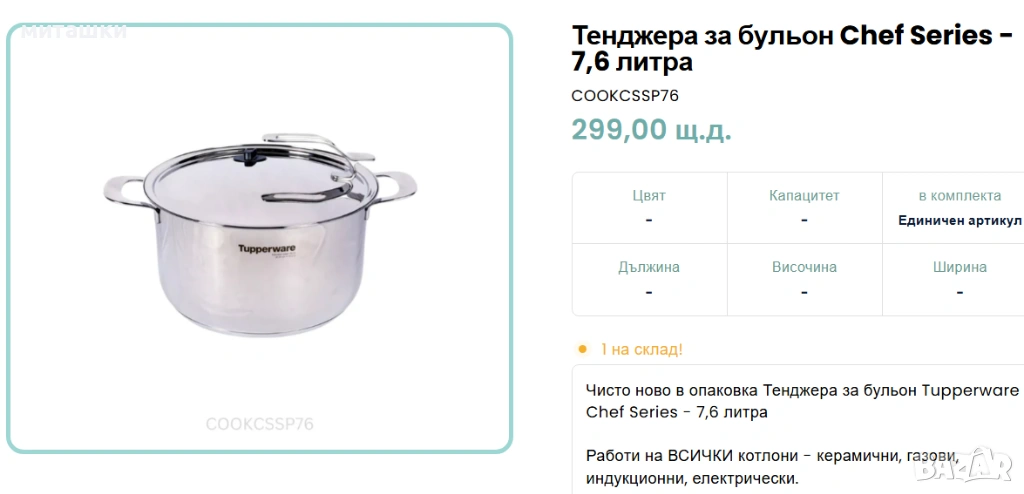The height and width of the screenshot is (494, 1024).
Task: Click the Tupperware logo on the pot
Action: pos(266,248)
